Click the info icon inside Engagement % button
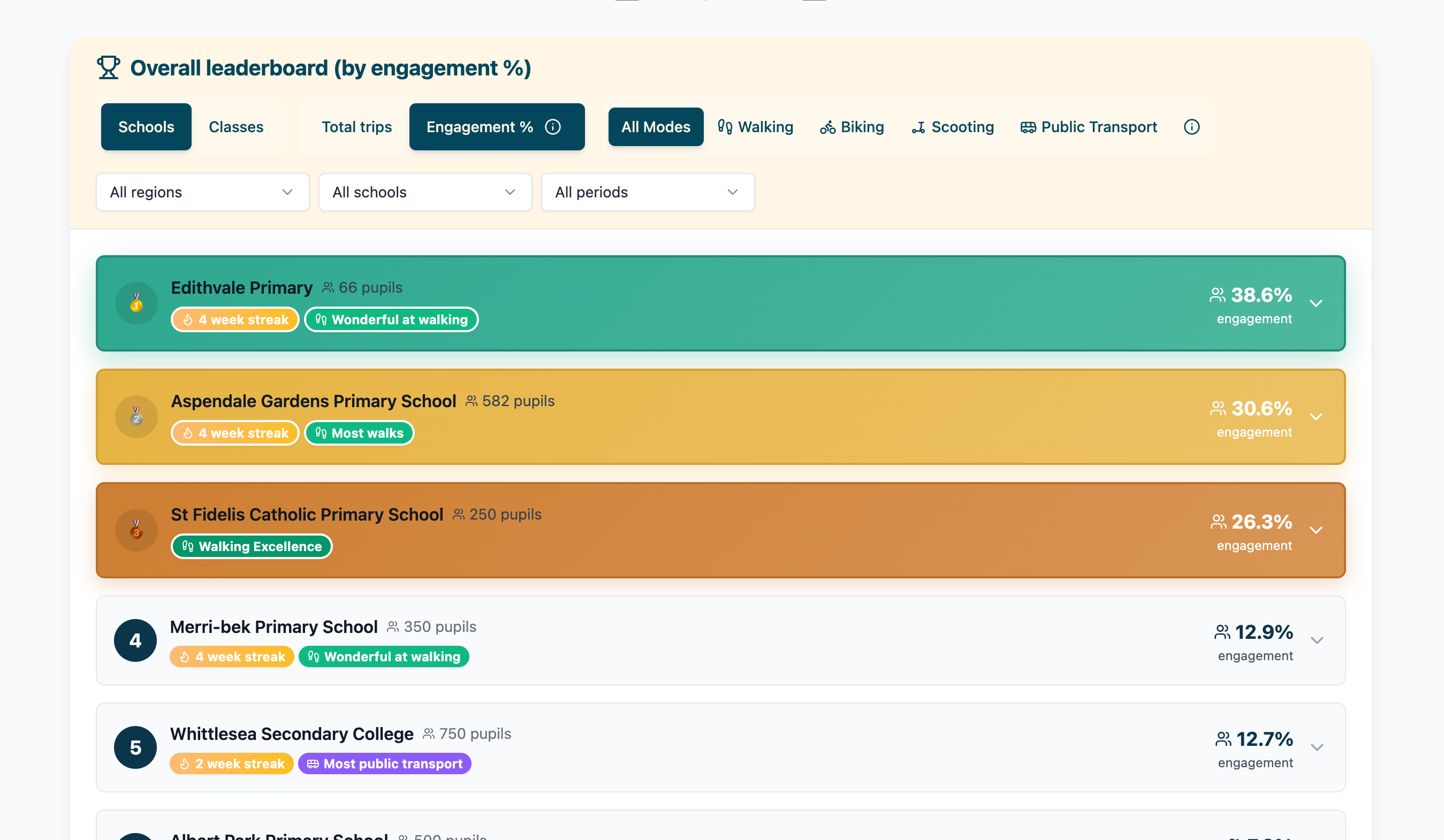Image resolution: width=1444 pixels, height=840 pixels. [x=552, y=127]
